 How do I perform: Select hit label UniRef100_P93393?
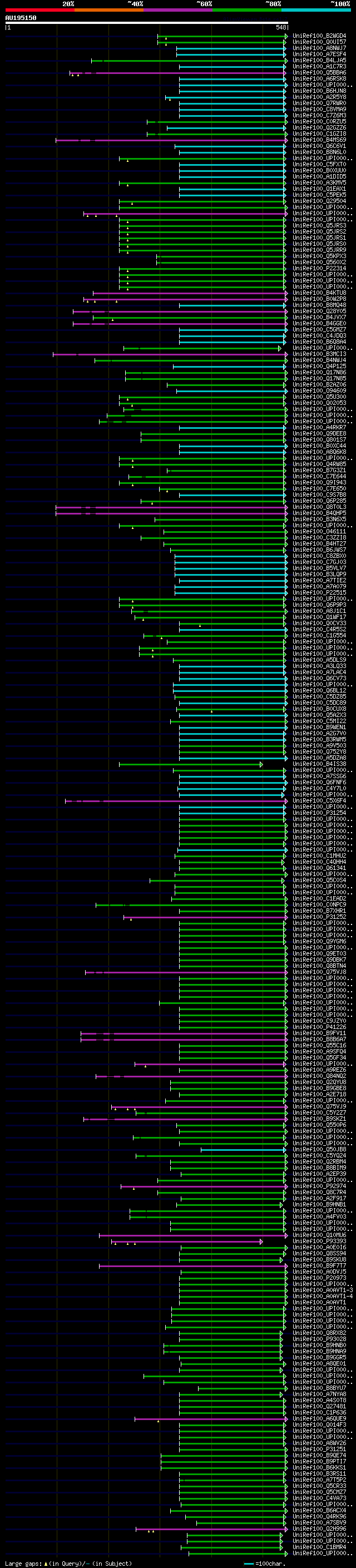point(319,1241)
